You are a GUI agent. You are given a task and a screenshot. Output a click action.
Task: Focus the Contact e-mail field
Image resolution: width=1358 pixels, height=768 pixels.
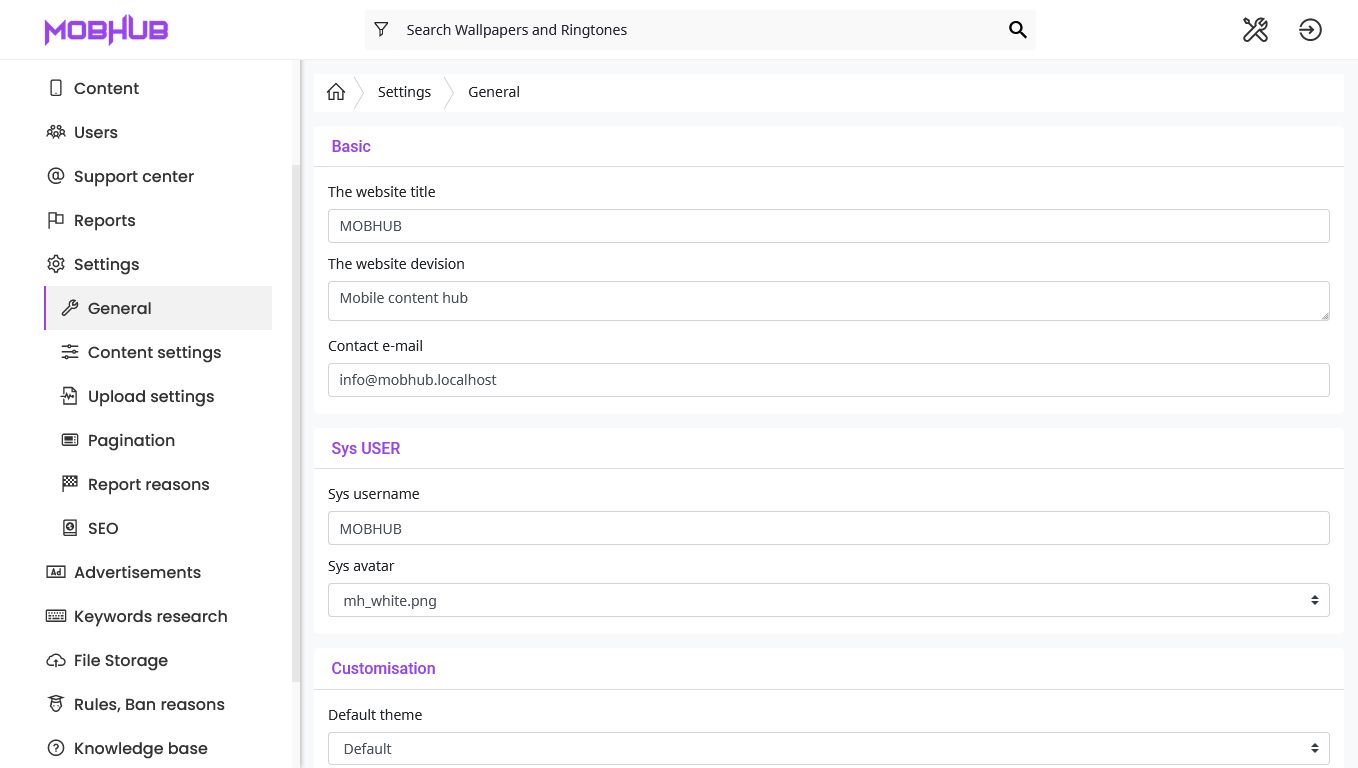click(x=828, y=380)
